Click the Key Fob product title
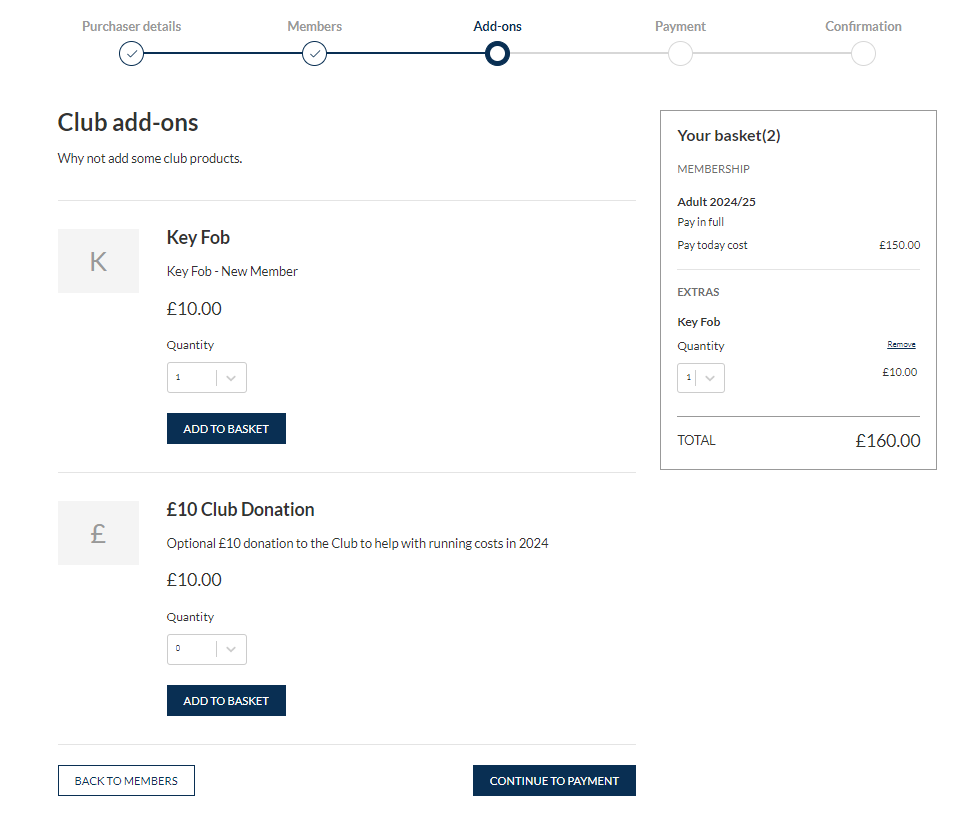968x829 pixels. coord(198,238)
